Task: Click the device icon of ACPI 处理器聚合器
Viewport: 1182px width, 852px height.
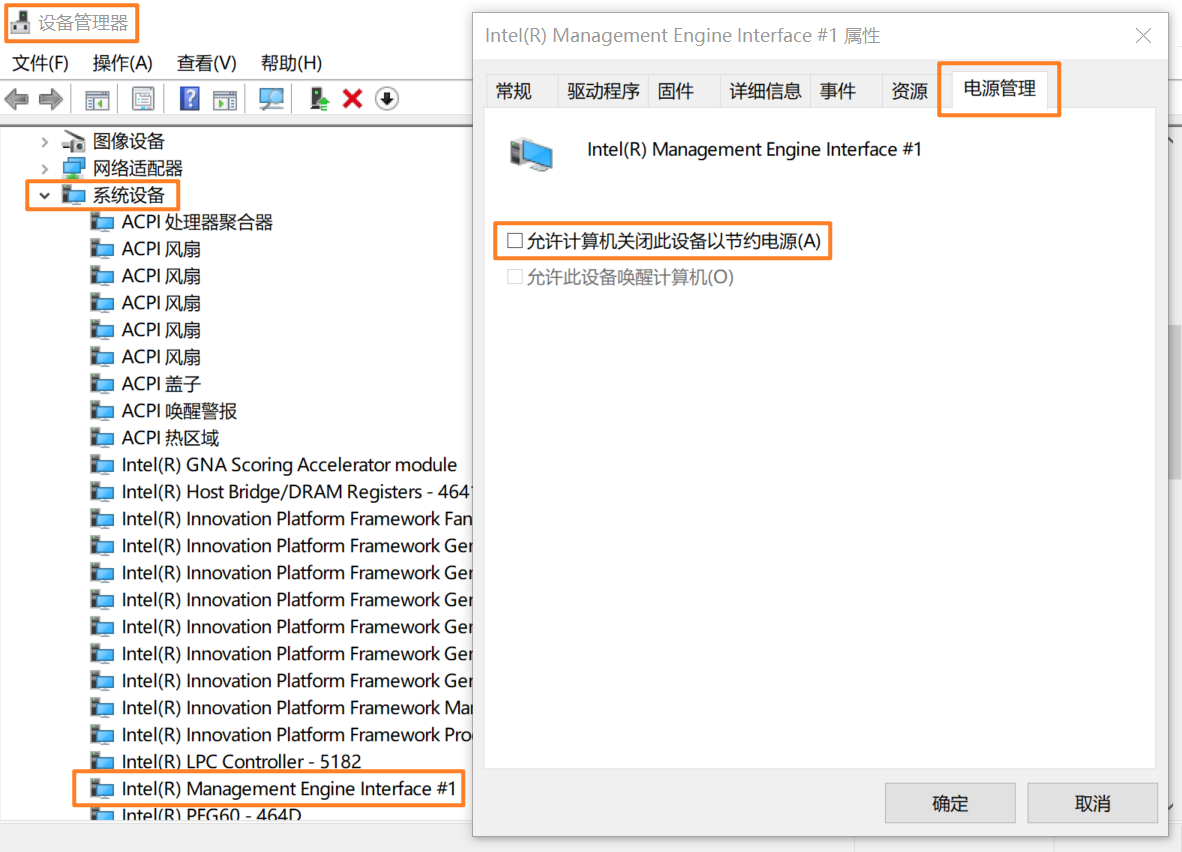Action: (x=102, y=222)
